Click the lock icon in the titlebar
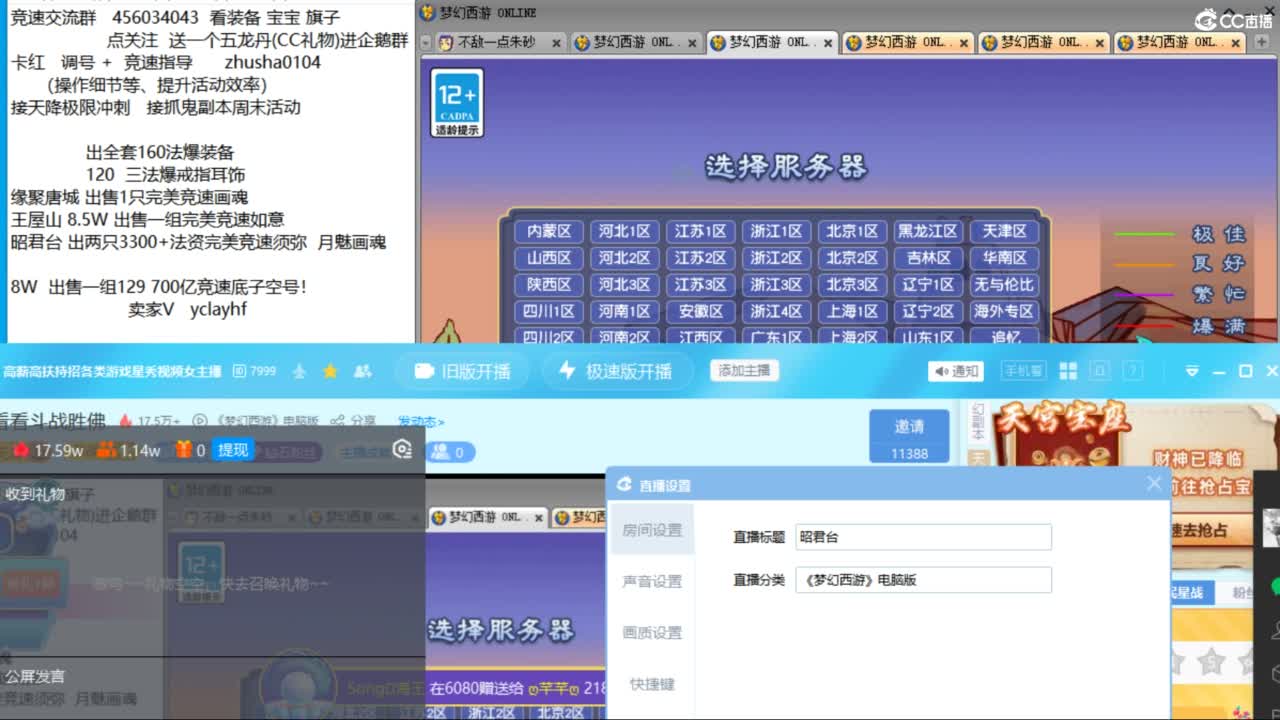The image size is (1280, 720). 1100,370
